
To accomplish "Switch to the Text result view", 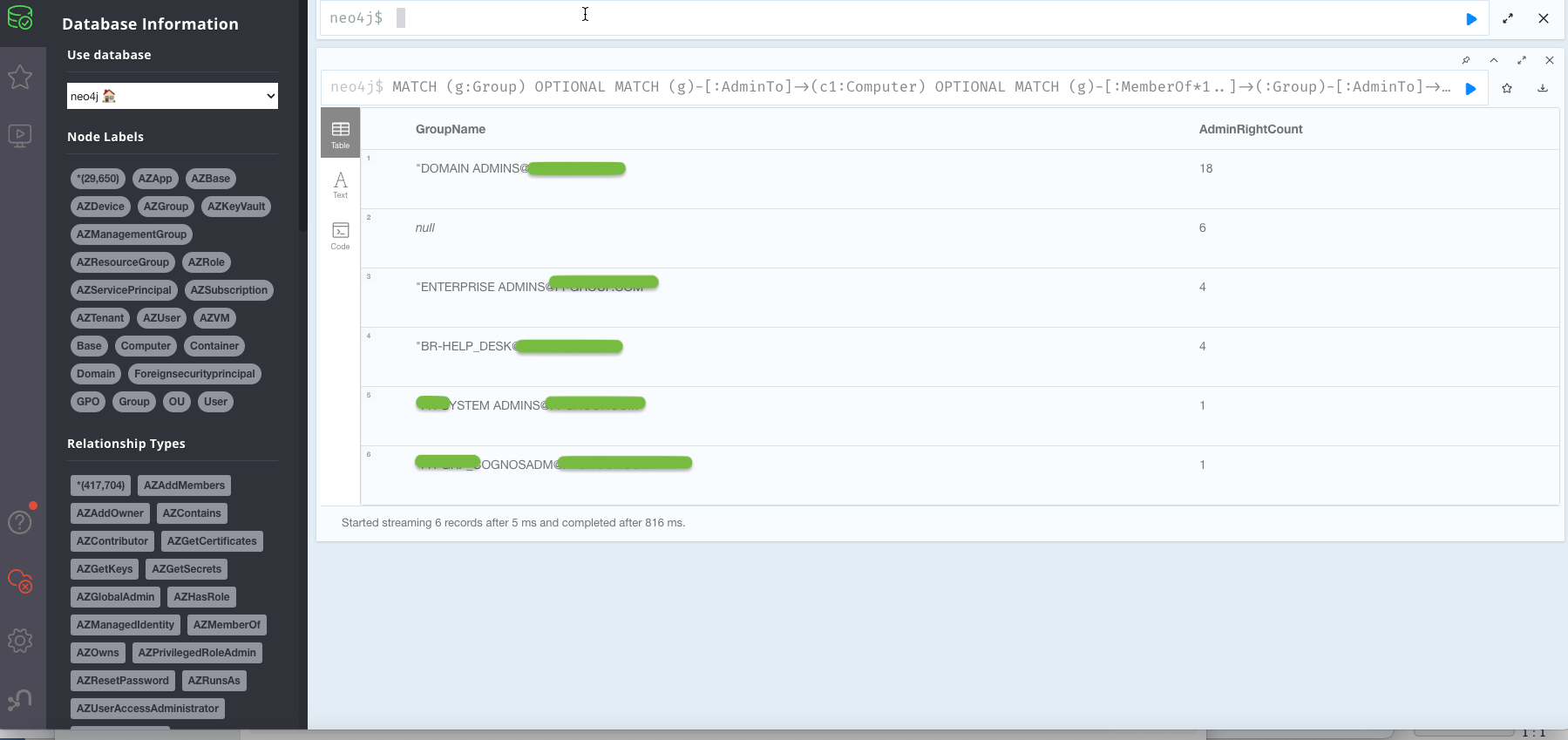I will [x=340, y=185].
